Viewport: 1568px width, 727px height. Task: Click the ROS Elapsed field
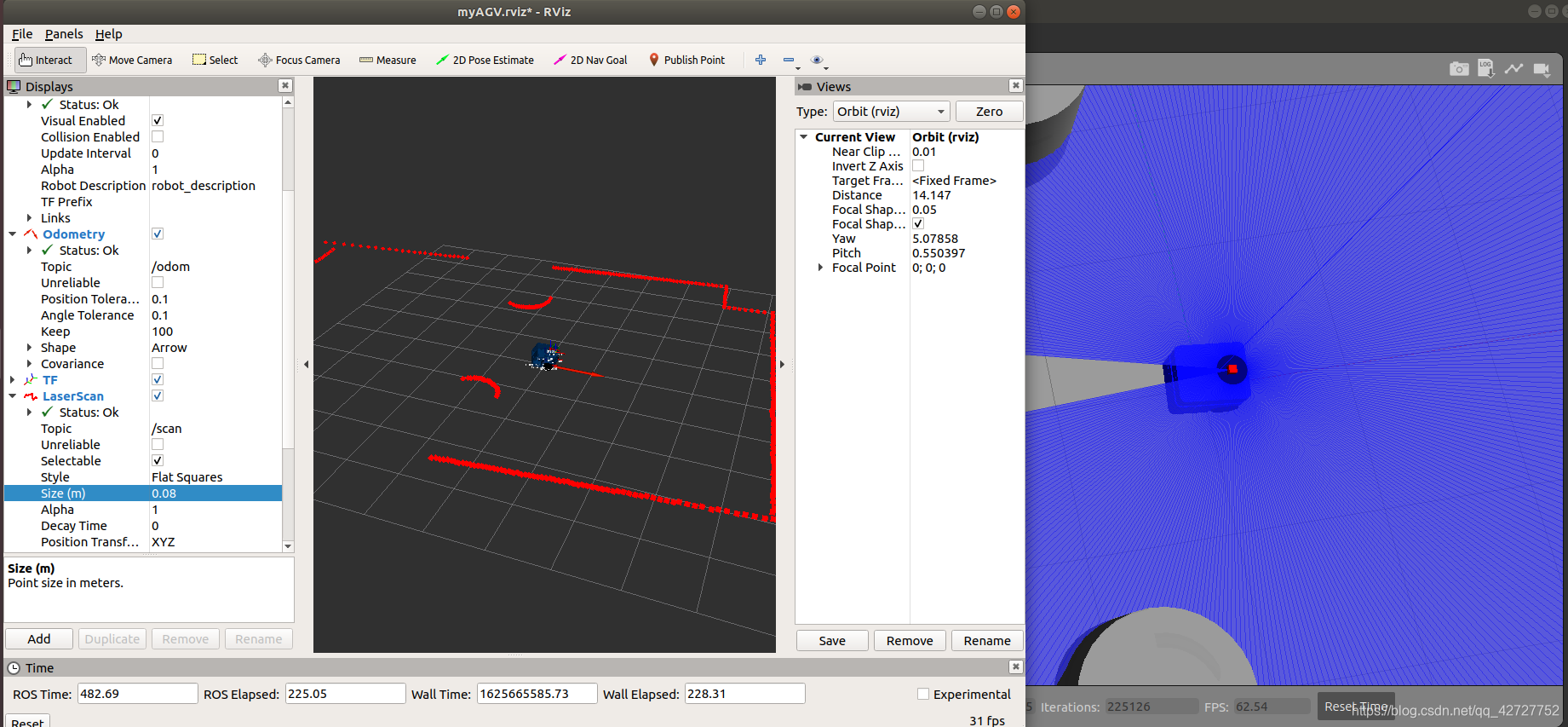click(x=345, y=694)
